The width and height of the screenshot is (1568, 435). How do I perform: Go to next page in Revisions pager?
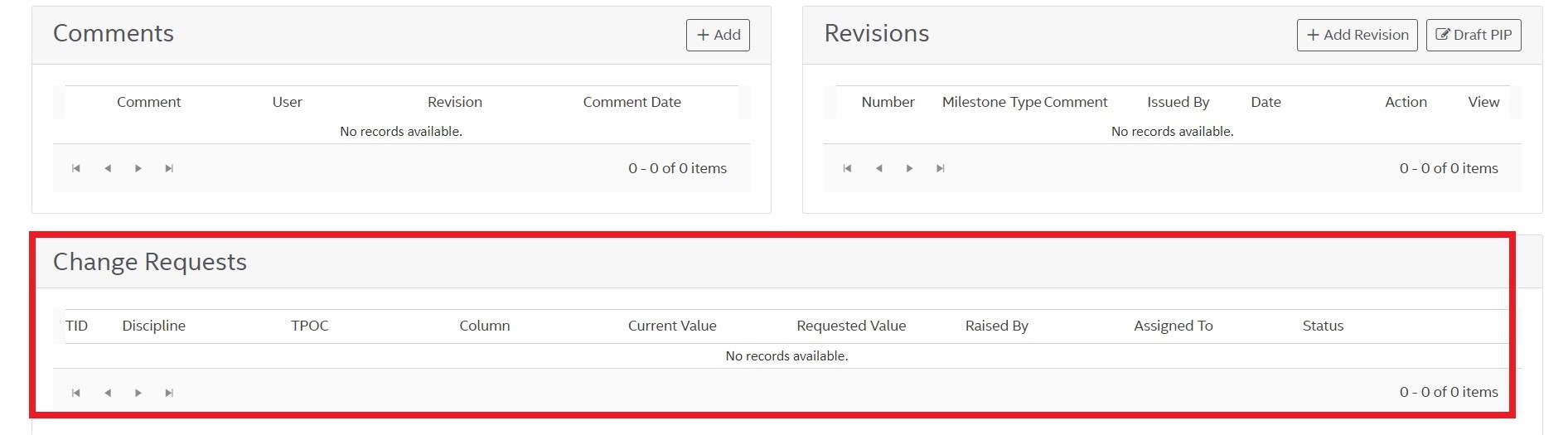[x=909, y=168]
